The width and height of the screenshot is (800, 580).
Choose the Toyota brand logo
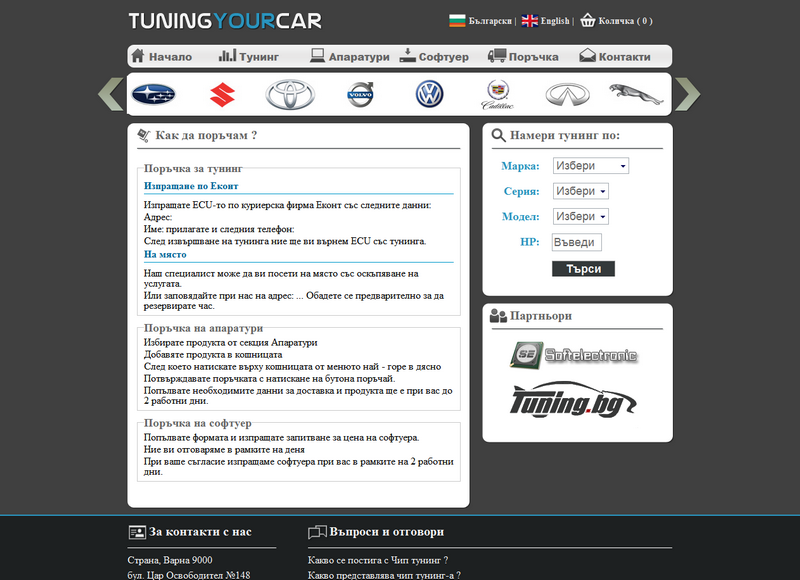290,94
